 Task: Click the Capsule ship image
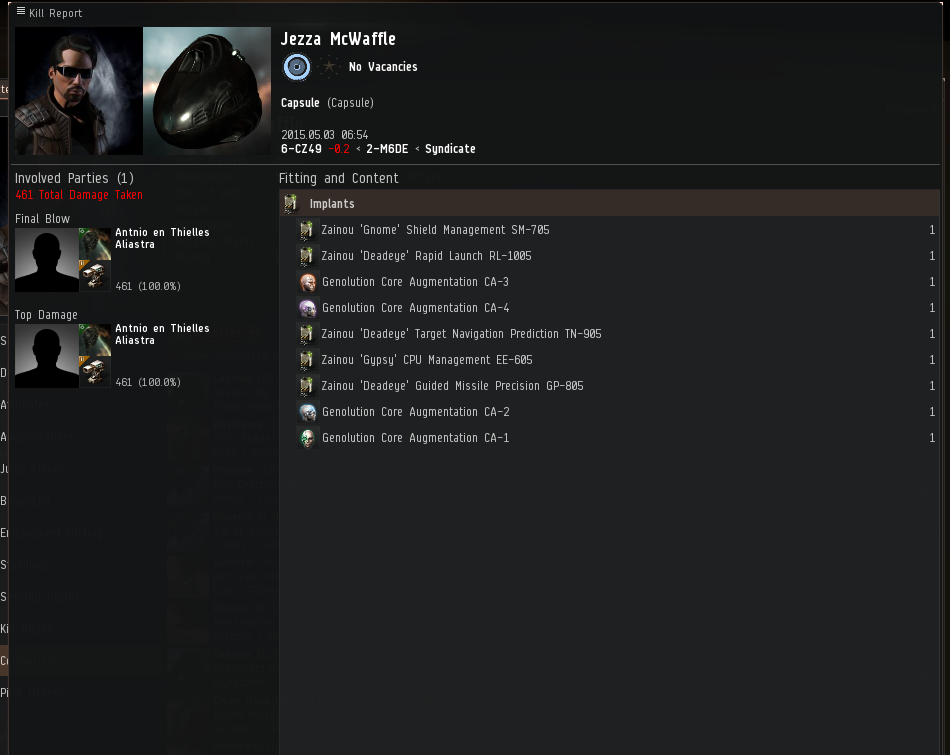point(207,91)
